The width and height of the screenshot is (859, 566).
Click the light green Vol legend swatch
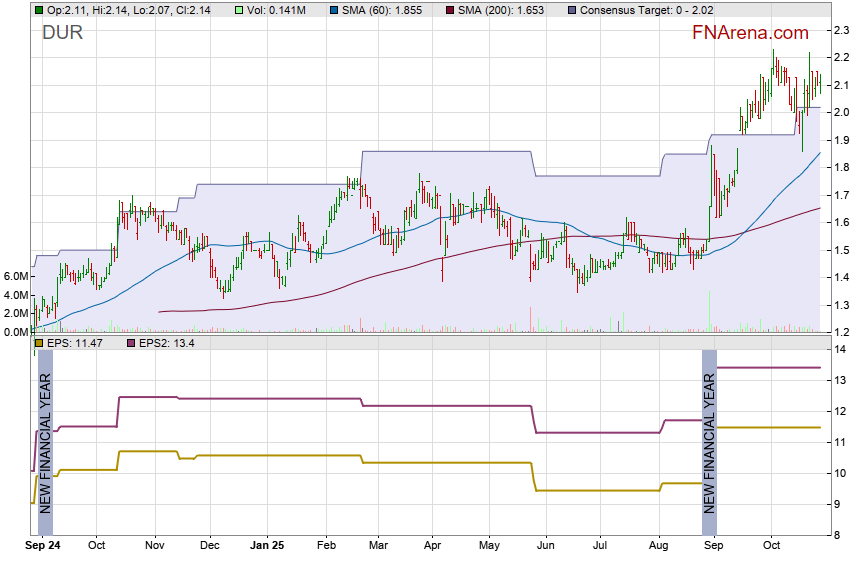coord(239,10)
